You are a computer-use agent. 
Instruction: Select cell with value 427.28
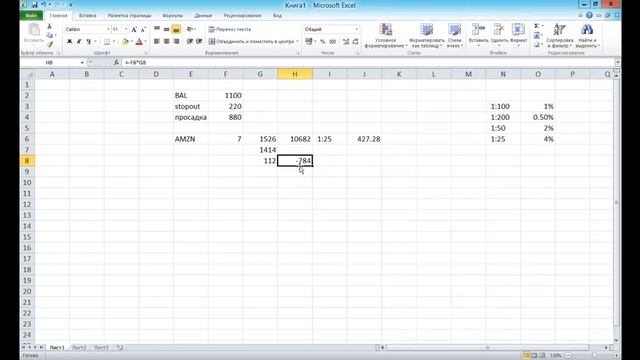(364, 139)
